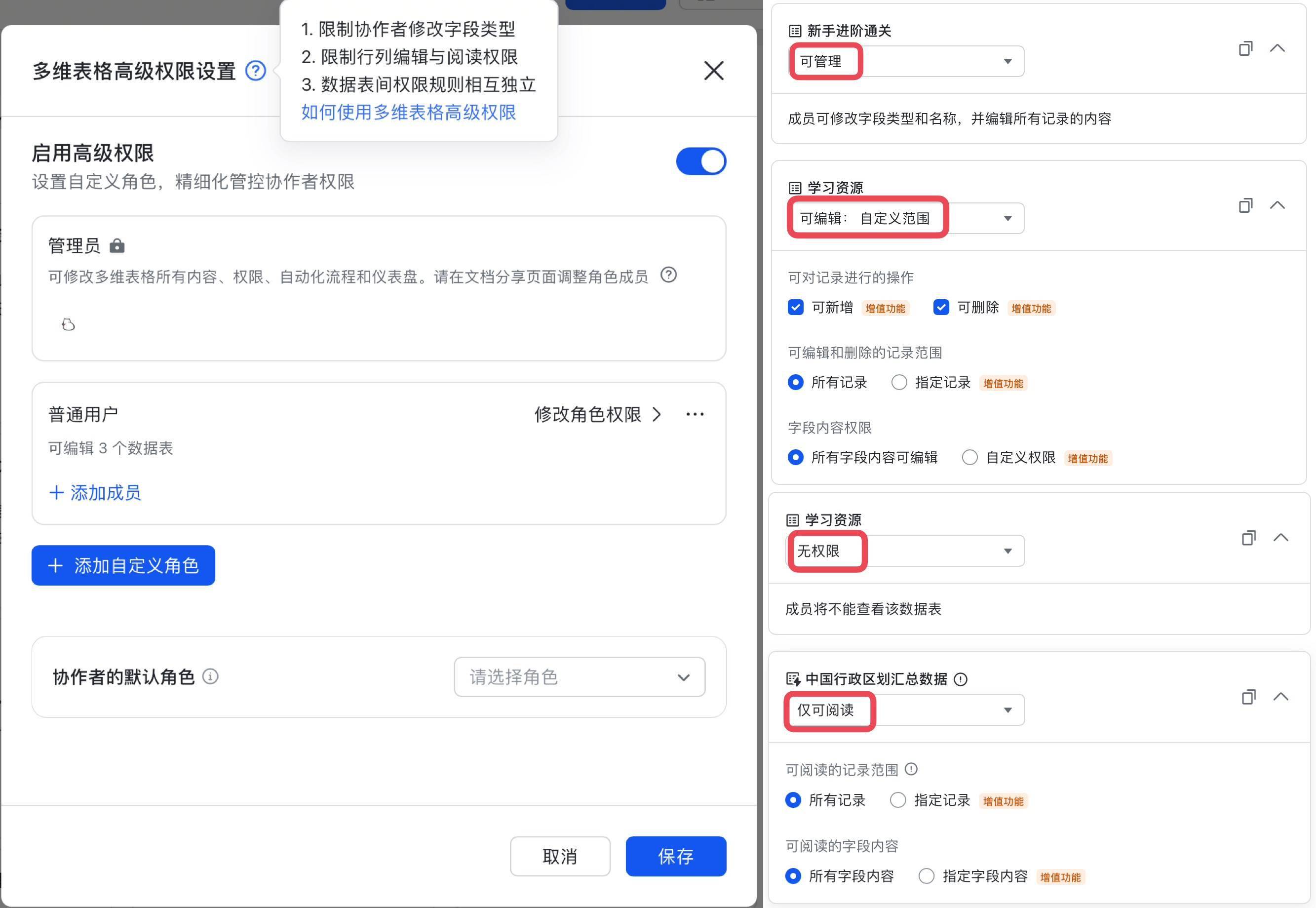Open the 如何使用多维表格高级权限 link

click(x=408, y=112)
